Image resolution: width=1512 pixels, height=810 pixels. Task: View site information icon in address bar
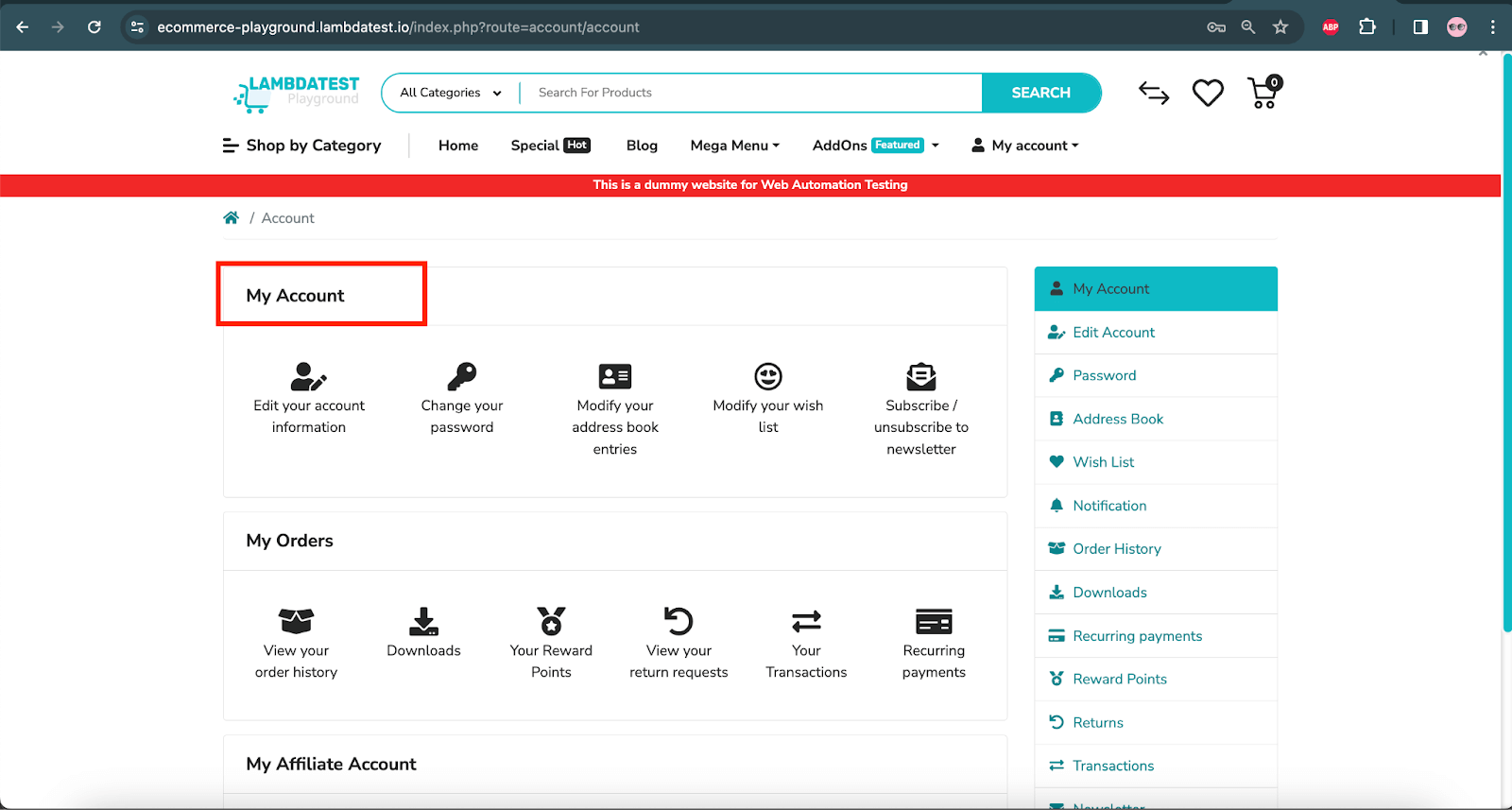pos(138,27)
